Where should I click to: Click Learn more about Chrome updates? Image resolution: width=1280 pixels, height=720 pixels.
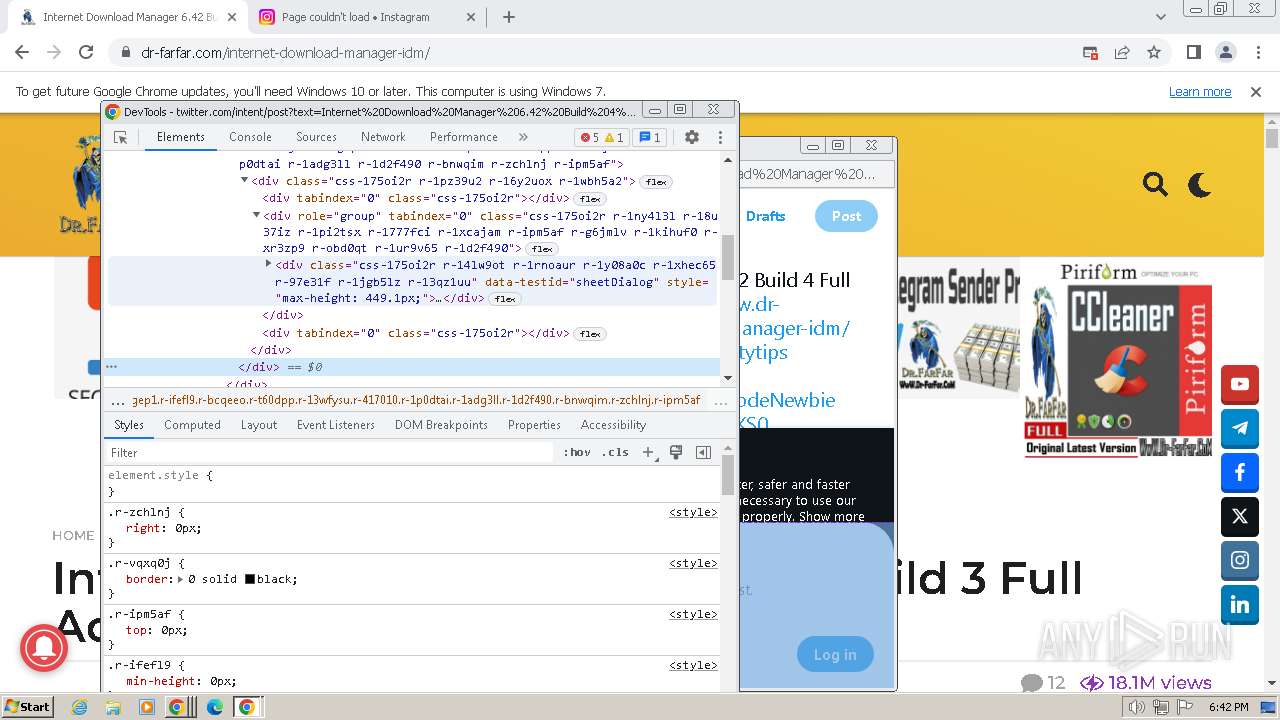(1200, 91)
